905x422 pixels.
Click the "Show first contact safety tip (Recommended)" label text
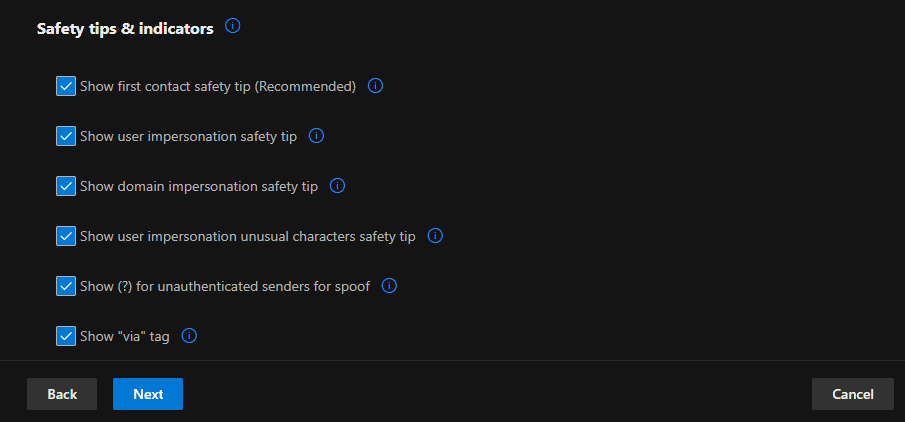tap(218, 87)
